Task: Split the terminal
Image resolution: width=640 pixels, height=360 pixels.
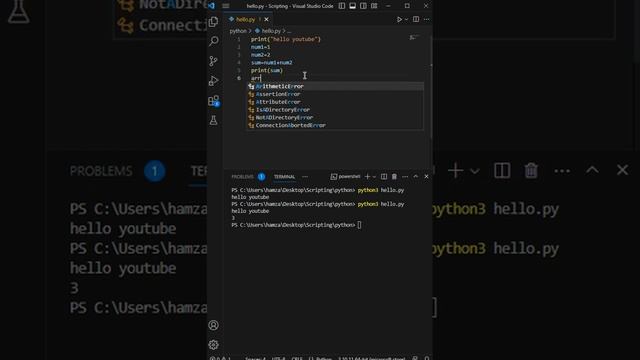Action: [384, 176]
